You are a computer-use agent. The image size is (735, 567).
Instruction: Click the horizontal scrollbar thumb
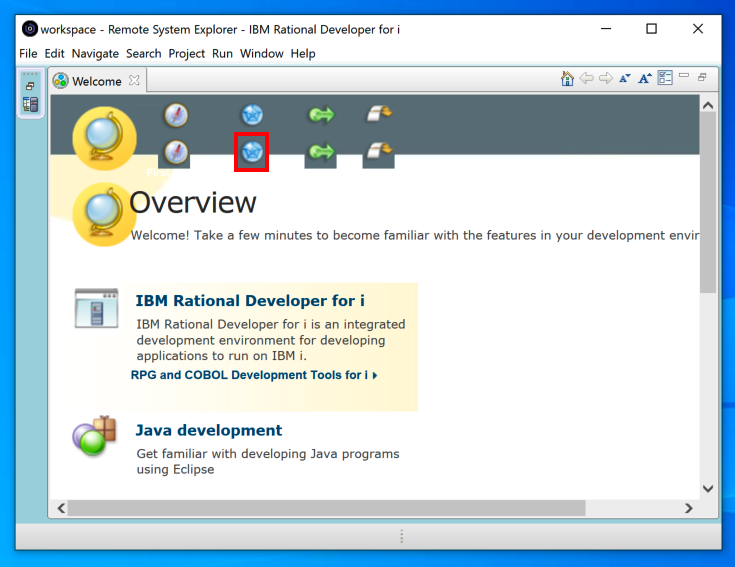point(325,508)
